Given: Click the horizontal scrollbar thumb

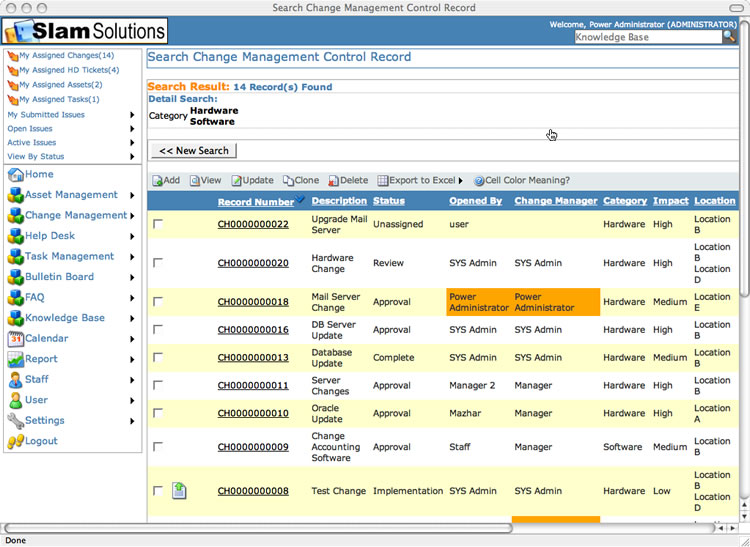Looking at the screenshot, I should click(258, 528).
